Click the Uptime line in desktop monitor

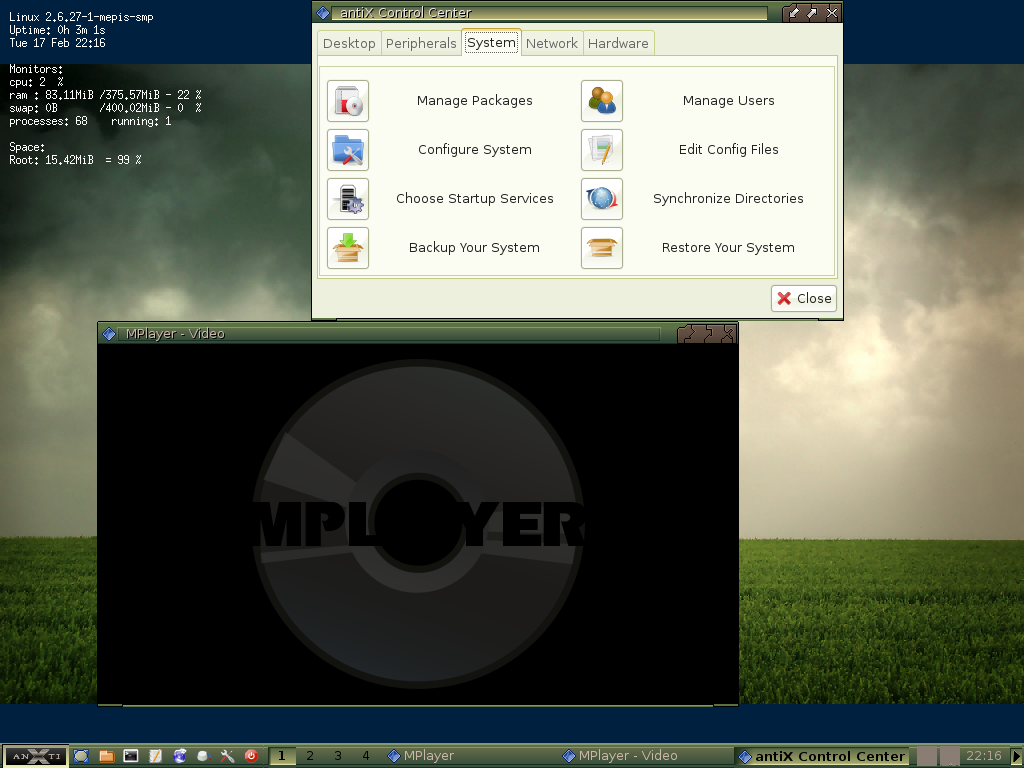click(57, 30)
